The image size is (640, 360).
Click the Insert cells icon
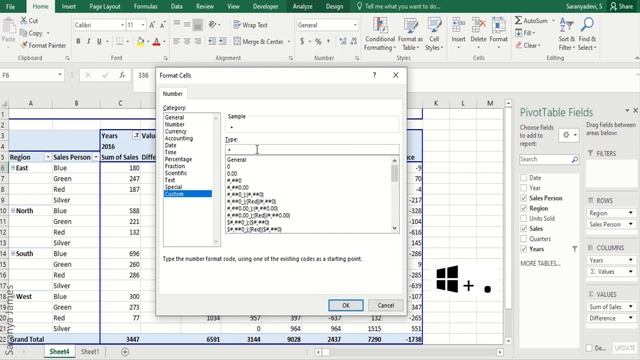458,25
